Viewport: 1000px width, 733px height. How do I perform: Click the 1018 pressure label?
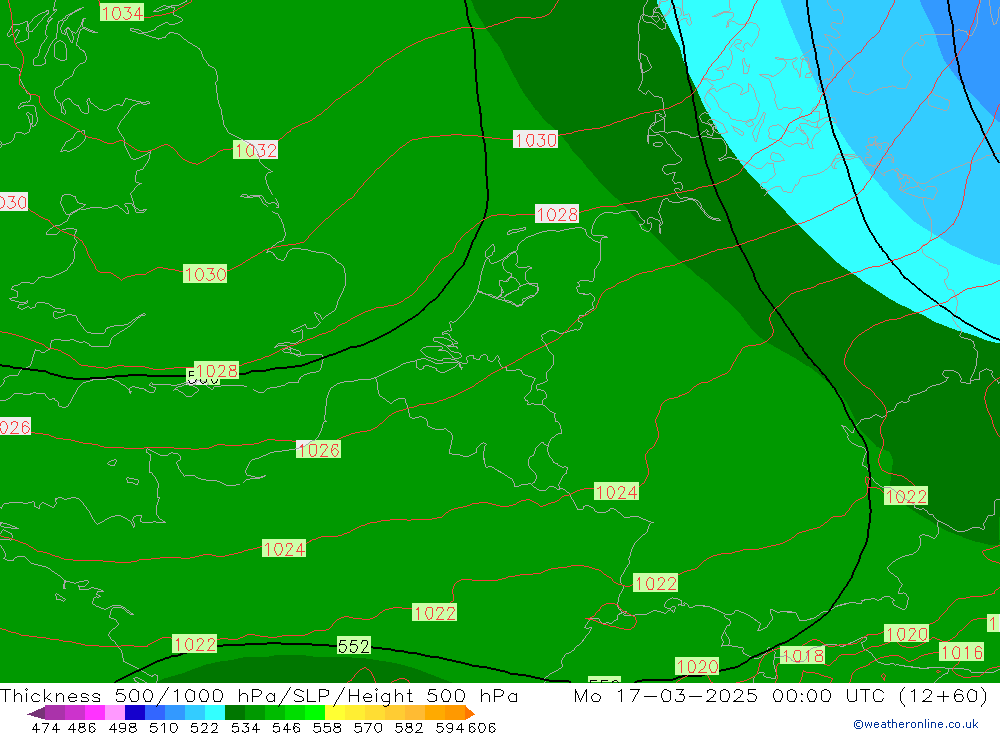coord(802,655)
